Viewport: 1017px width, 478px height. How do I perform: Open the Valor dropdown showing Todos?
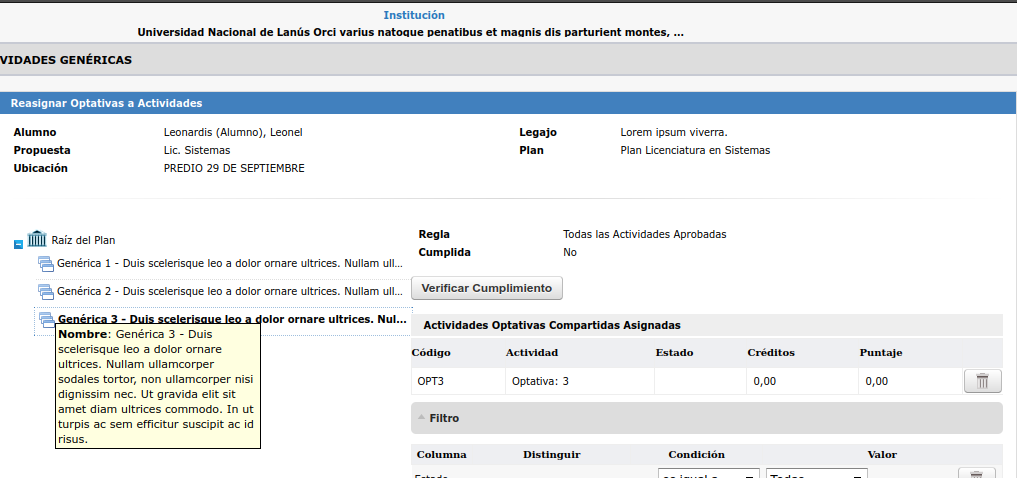[x=816, y=475]
